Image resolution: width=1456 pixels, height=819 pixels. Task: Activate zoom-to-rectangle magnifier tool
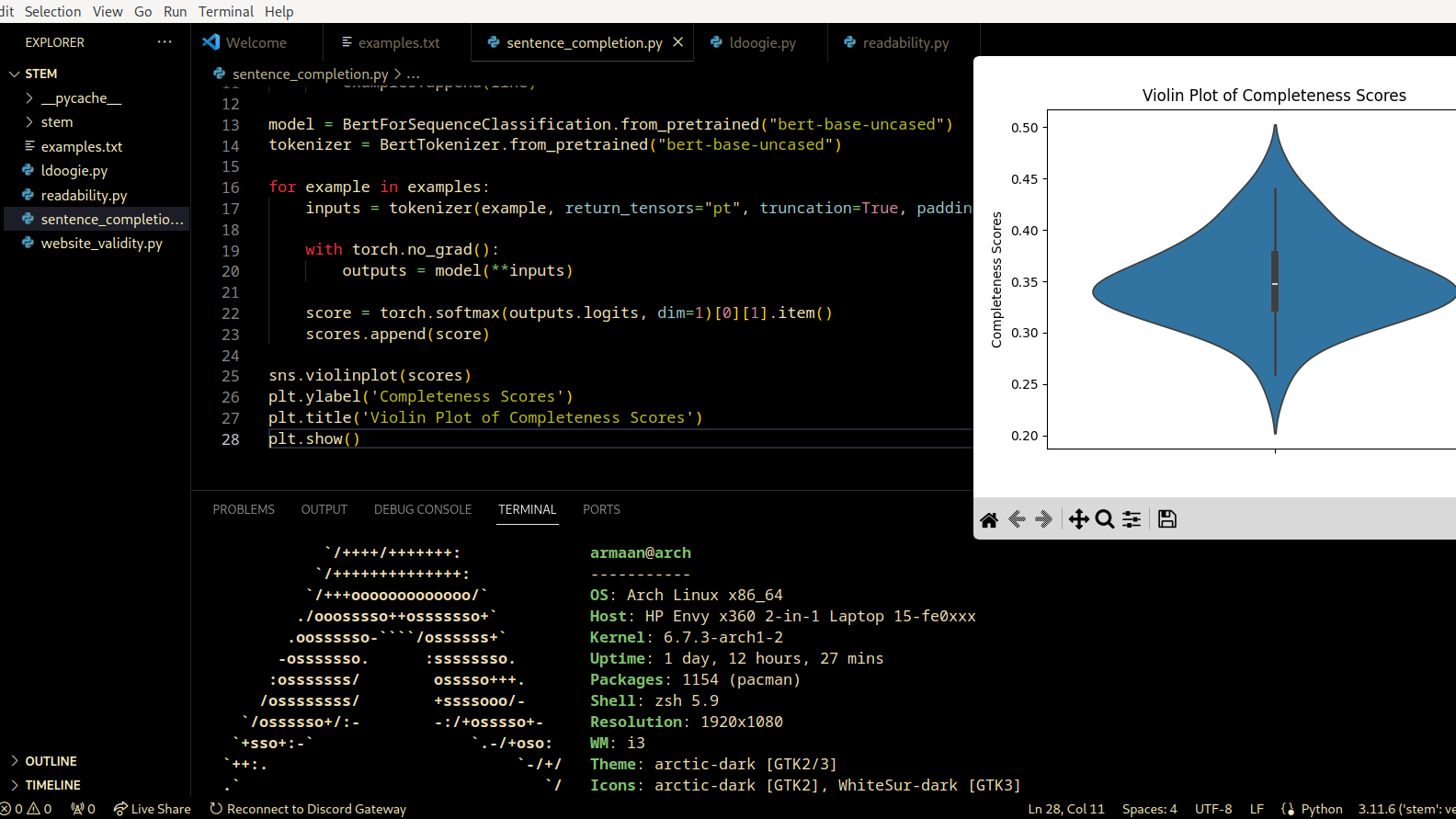1105,519
